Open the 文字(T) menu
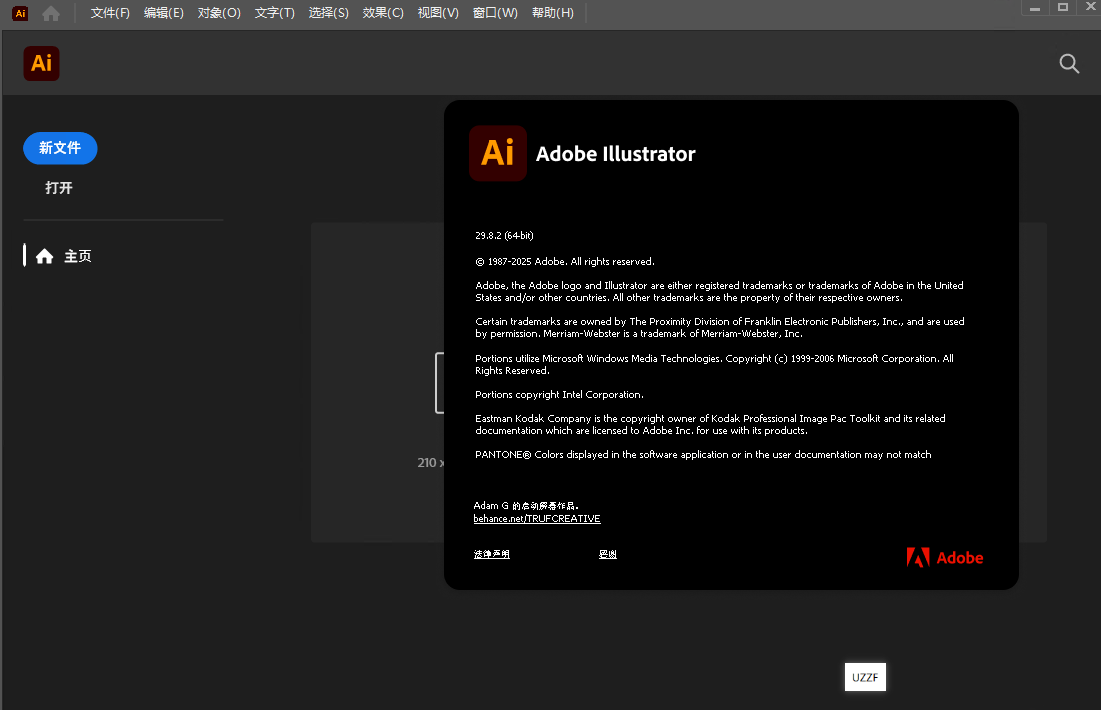This screenshot has width=1101, height=710. point(274,13)
